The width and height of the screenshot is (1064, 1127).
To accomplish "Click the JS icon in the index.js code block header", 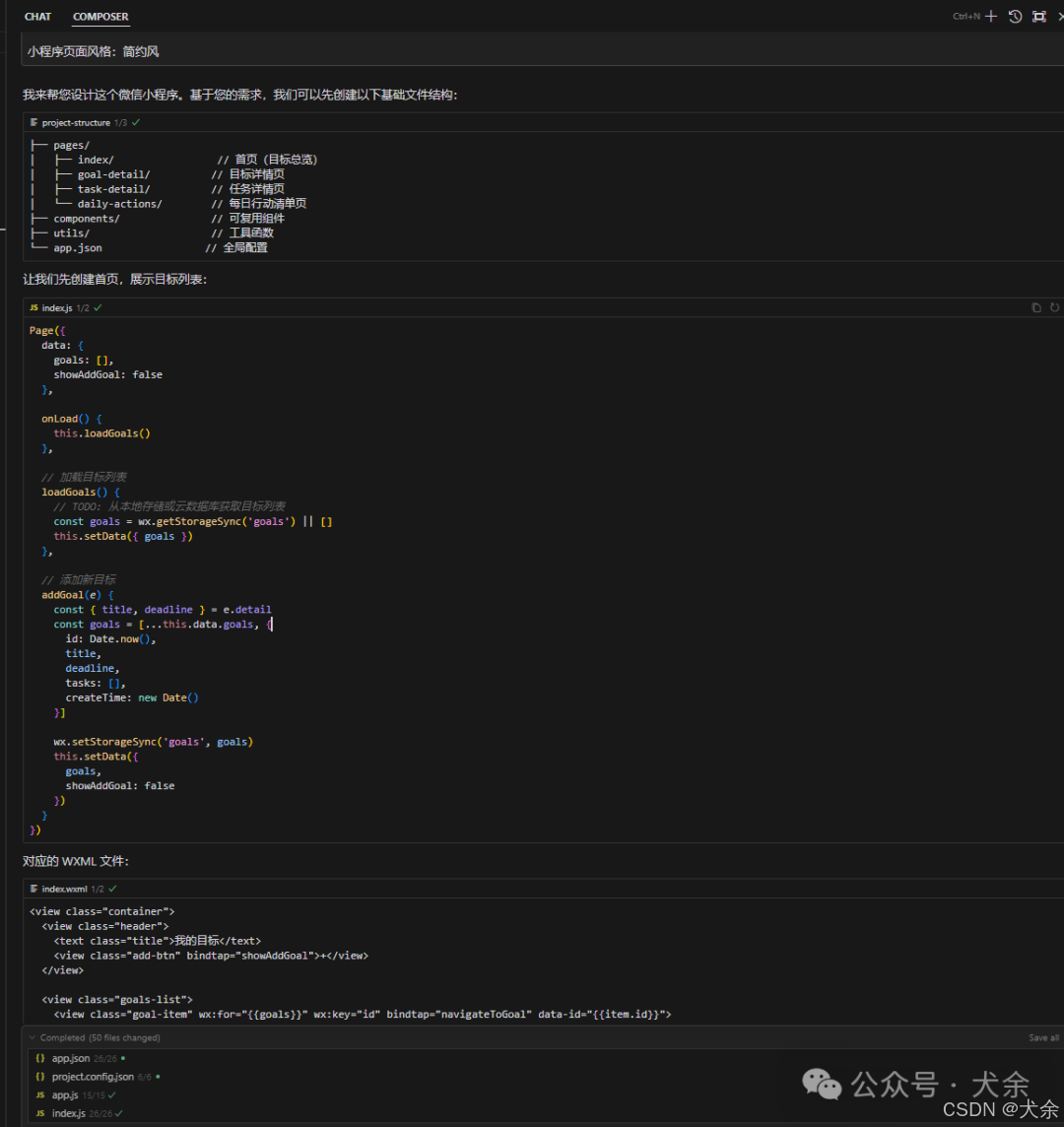I will (33, 307).
